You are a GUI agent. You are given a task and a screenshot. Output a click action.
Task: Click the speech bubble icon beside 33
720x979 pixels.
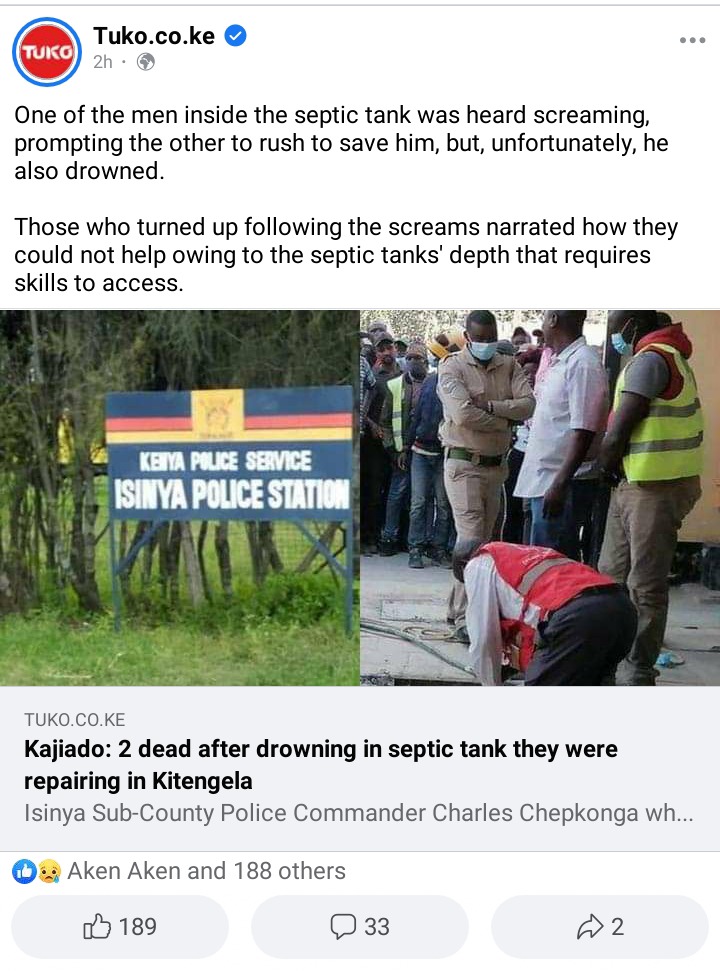tap(343, 927)
